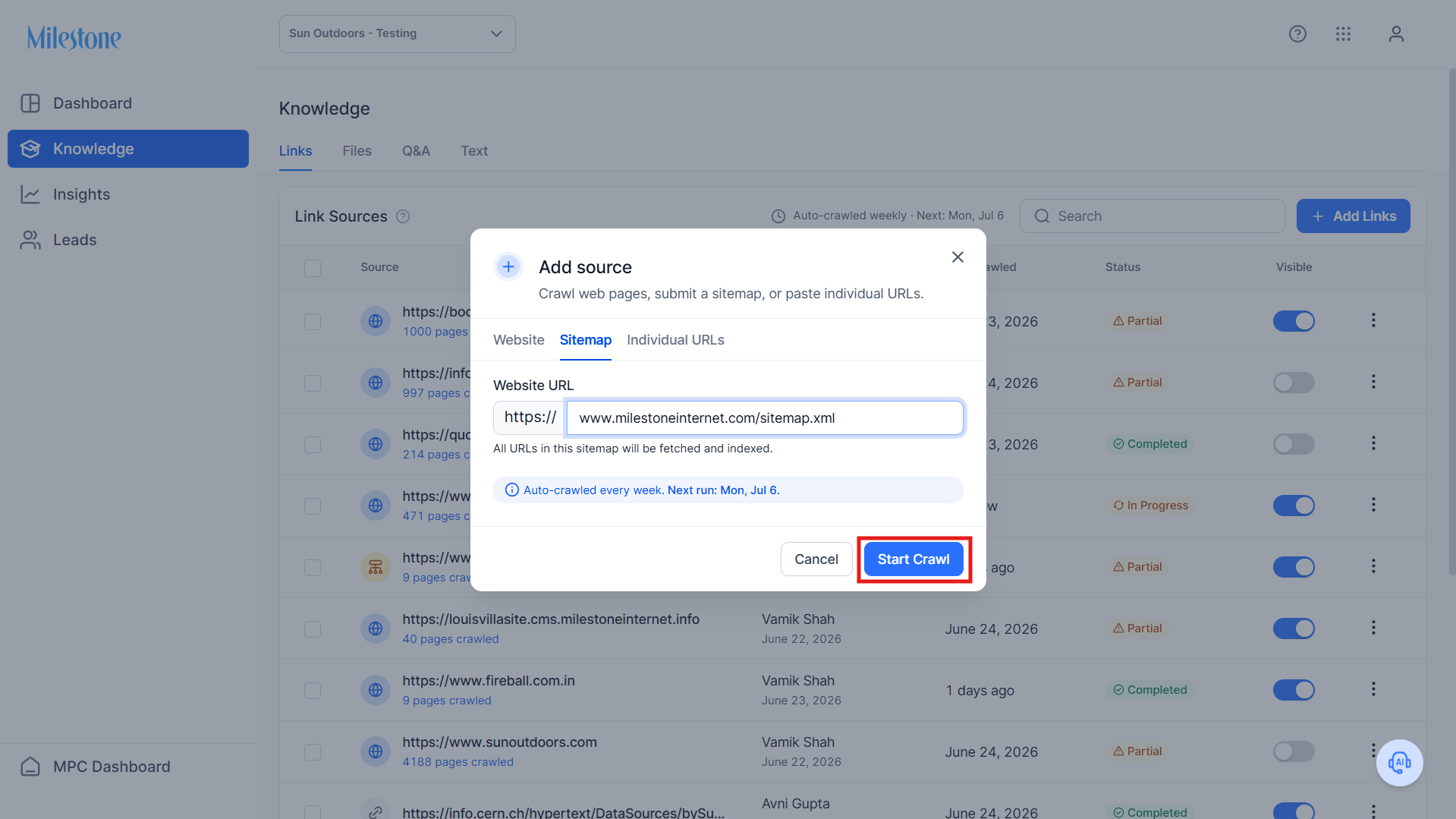Select the Website tab in Add source

click(519, 340)
